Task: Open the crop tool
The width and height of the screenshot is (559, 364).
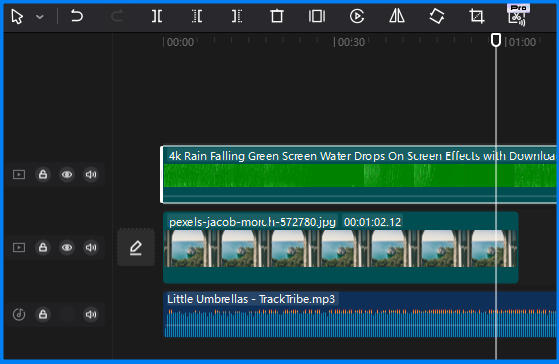Action: pyautogui.click(x=477, y=16)
